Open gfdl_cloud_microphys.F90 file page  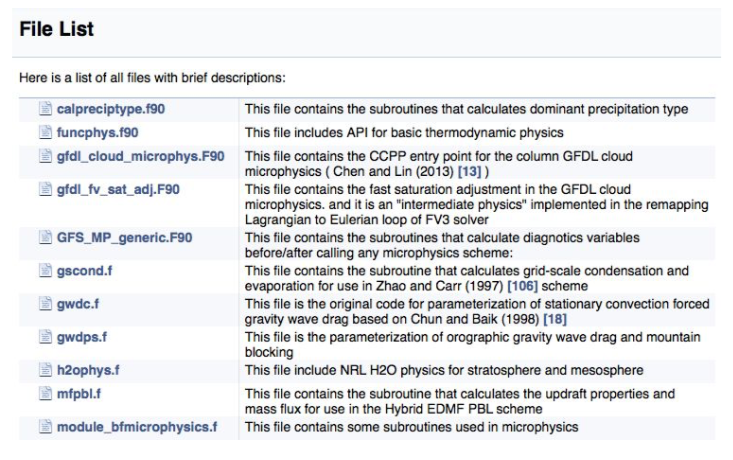(x=140, y=156)
